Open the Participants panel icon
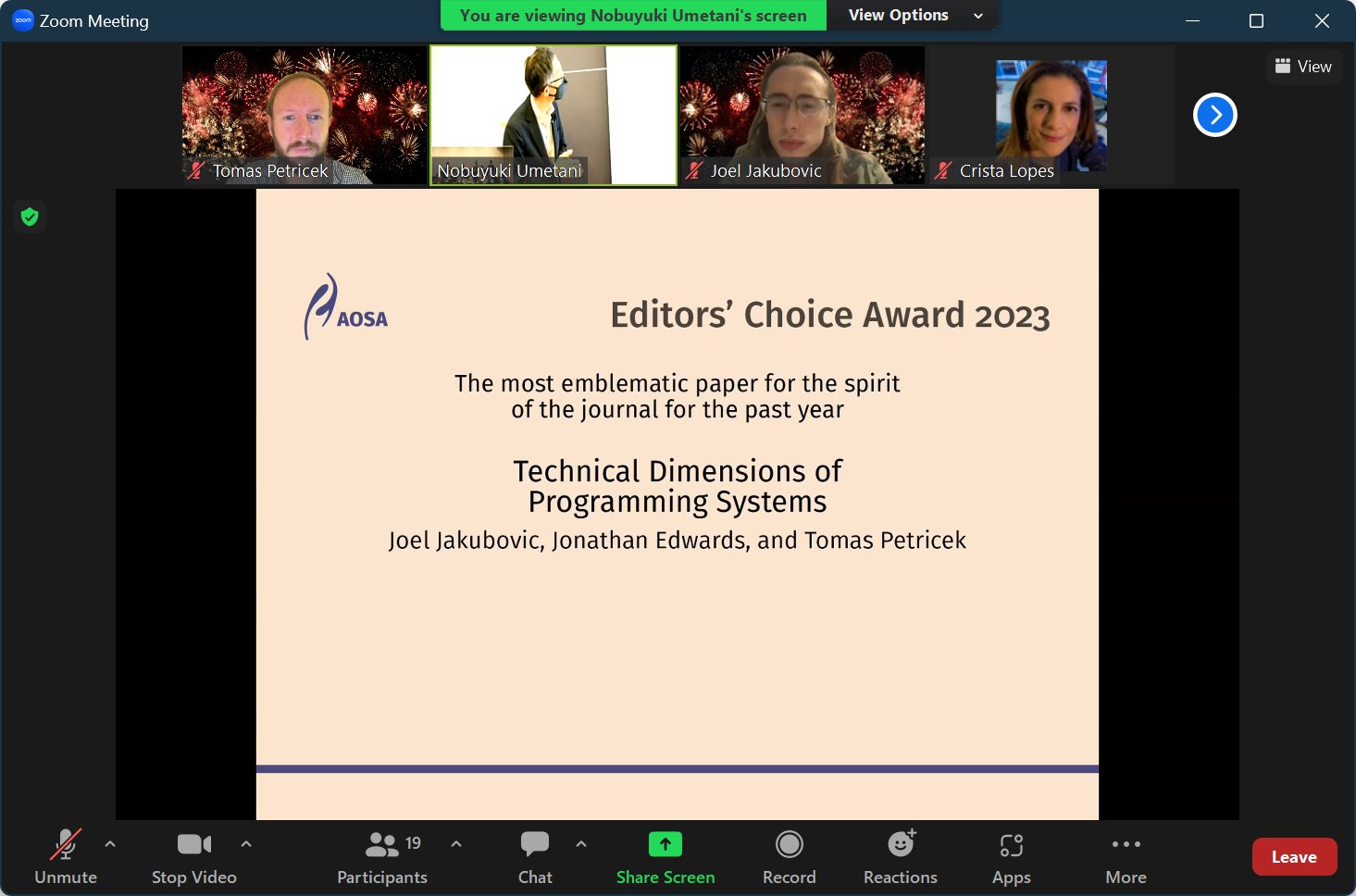Viewport: 1356px width, 896px height. 381,845
